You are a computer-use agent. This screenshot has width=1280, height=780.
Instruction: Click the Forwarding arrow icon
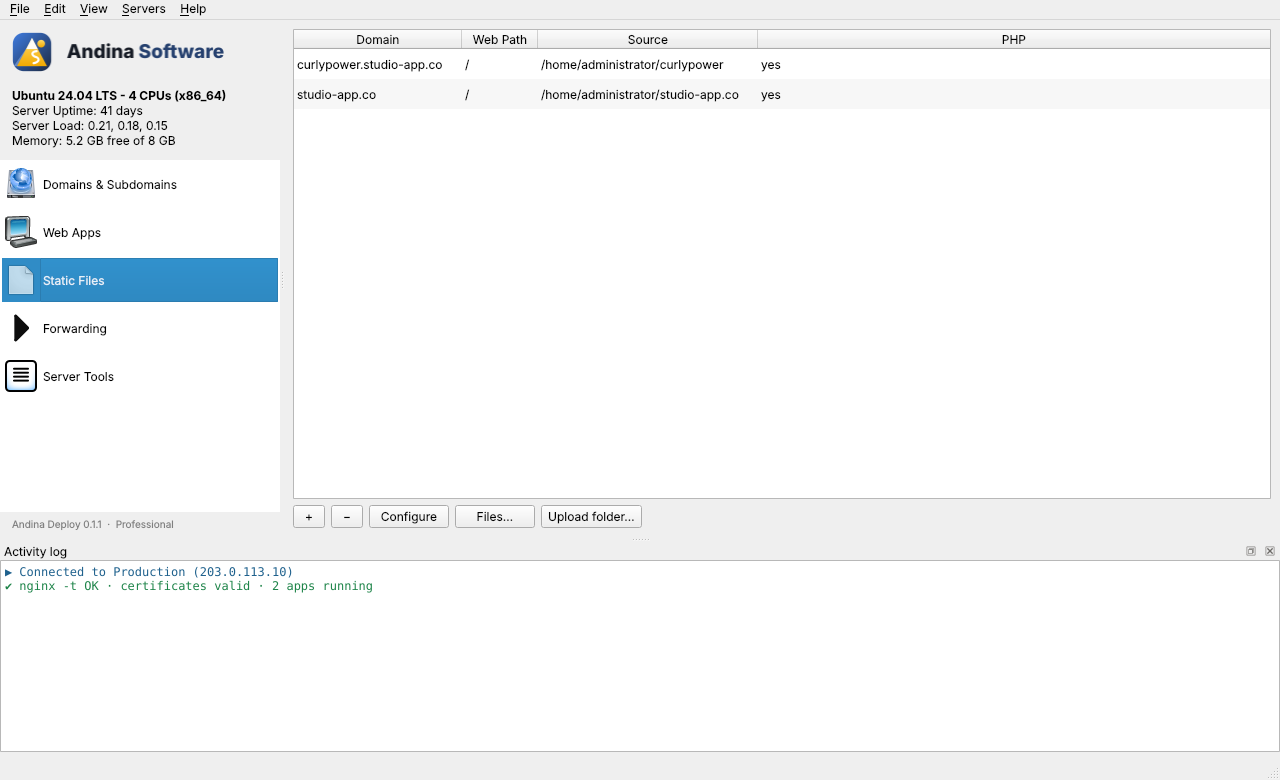[x=21, y=328]
